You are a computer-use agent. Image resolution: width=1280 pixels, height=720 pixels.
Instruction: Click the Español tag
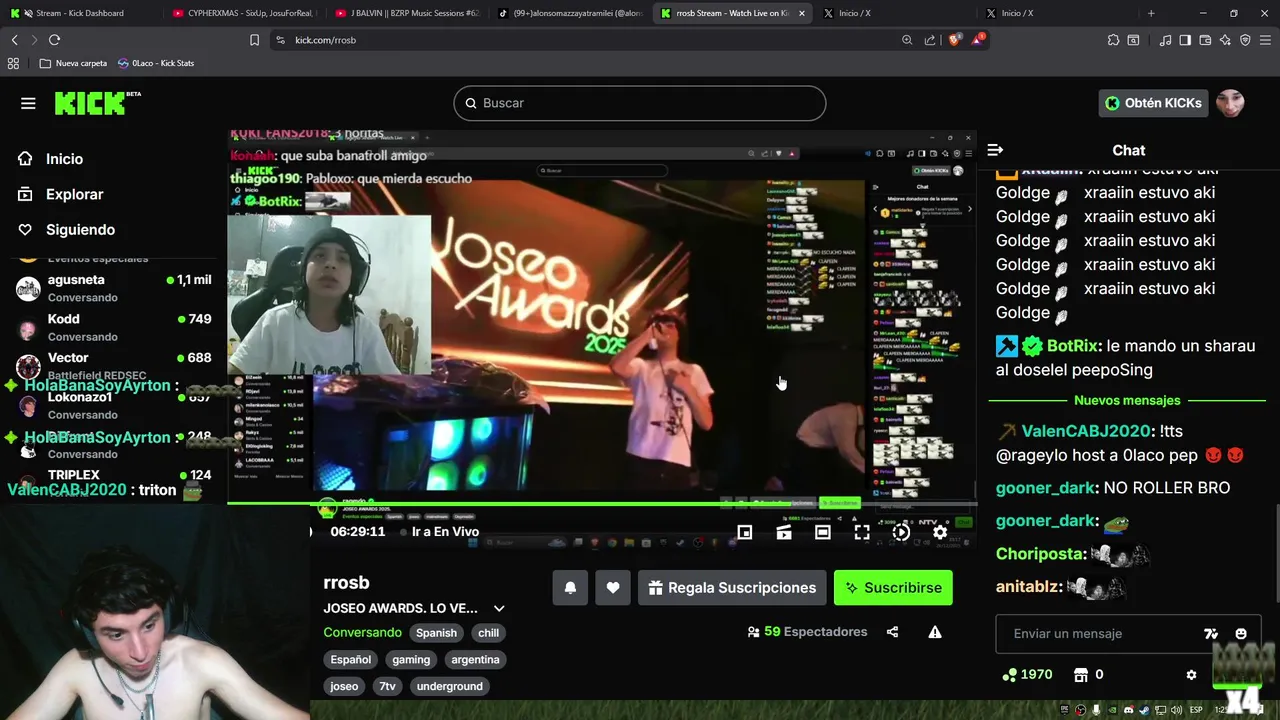click(350, 660)
